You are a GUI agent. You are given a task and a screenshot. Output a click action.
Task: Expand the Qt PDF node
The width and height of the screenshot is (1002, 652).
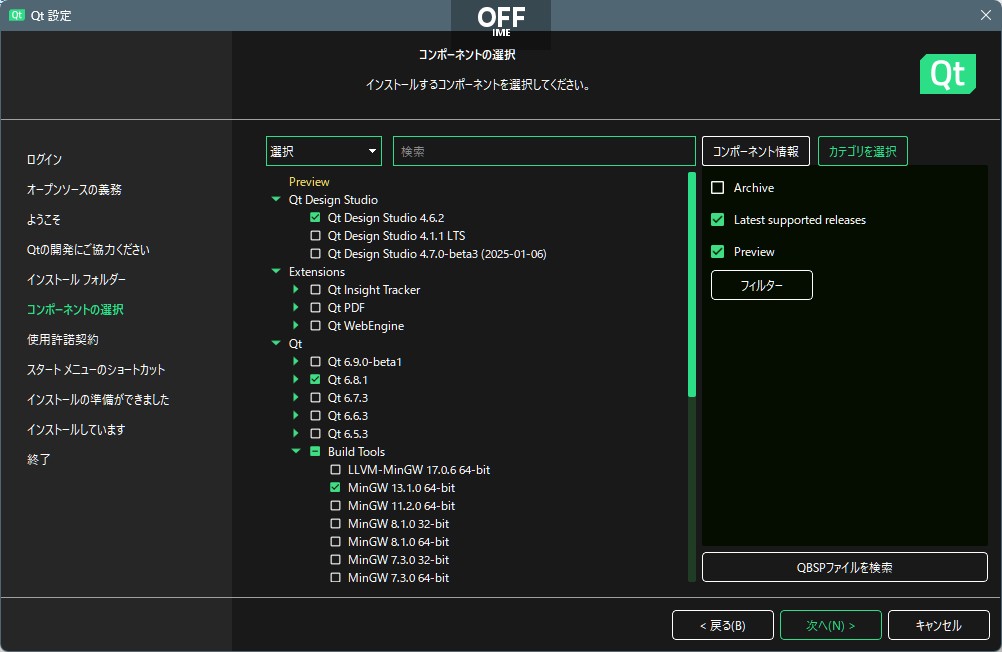296,307
